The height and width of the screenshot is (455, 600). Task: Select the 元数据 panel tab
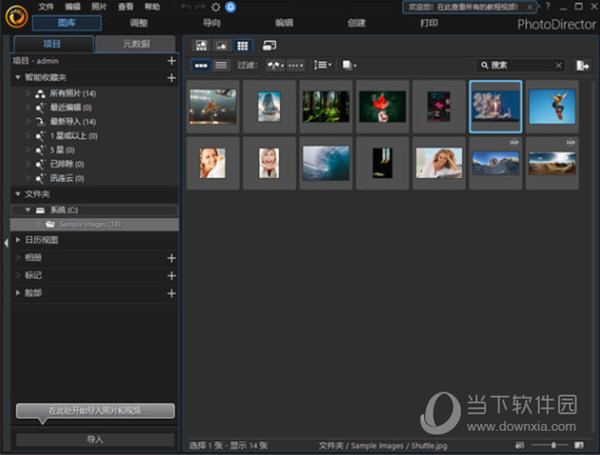pyautogui.click(x=136, y=44)
